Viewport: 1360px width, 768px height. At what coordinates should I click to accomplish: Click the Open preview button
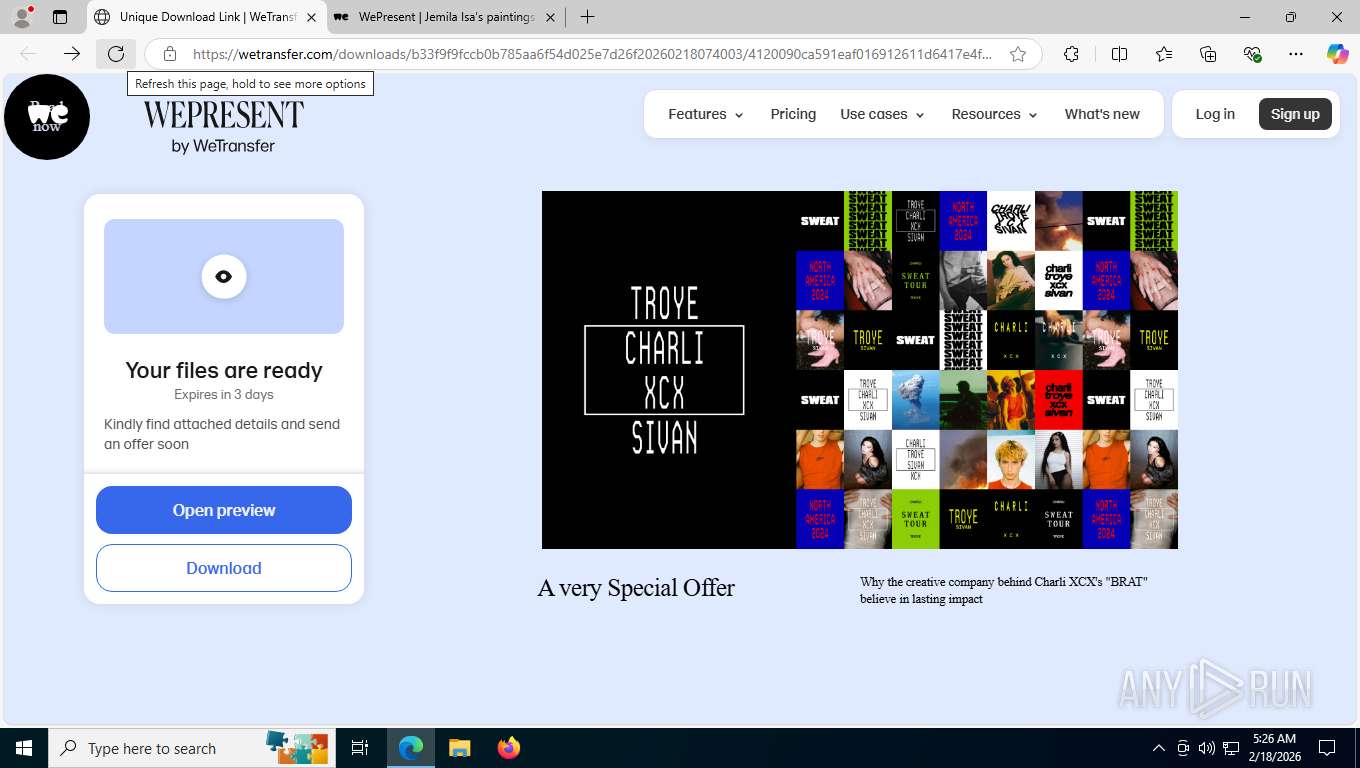click(224, 510)
